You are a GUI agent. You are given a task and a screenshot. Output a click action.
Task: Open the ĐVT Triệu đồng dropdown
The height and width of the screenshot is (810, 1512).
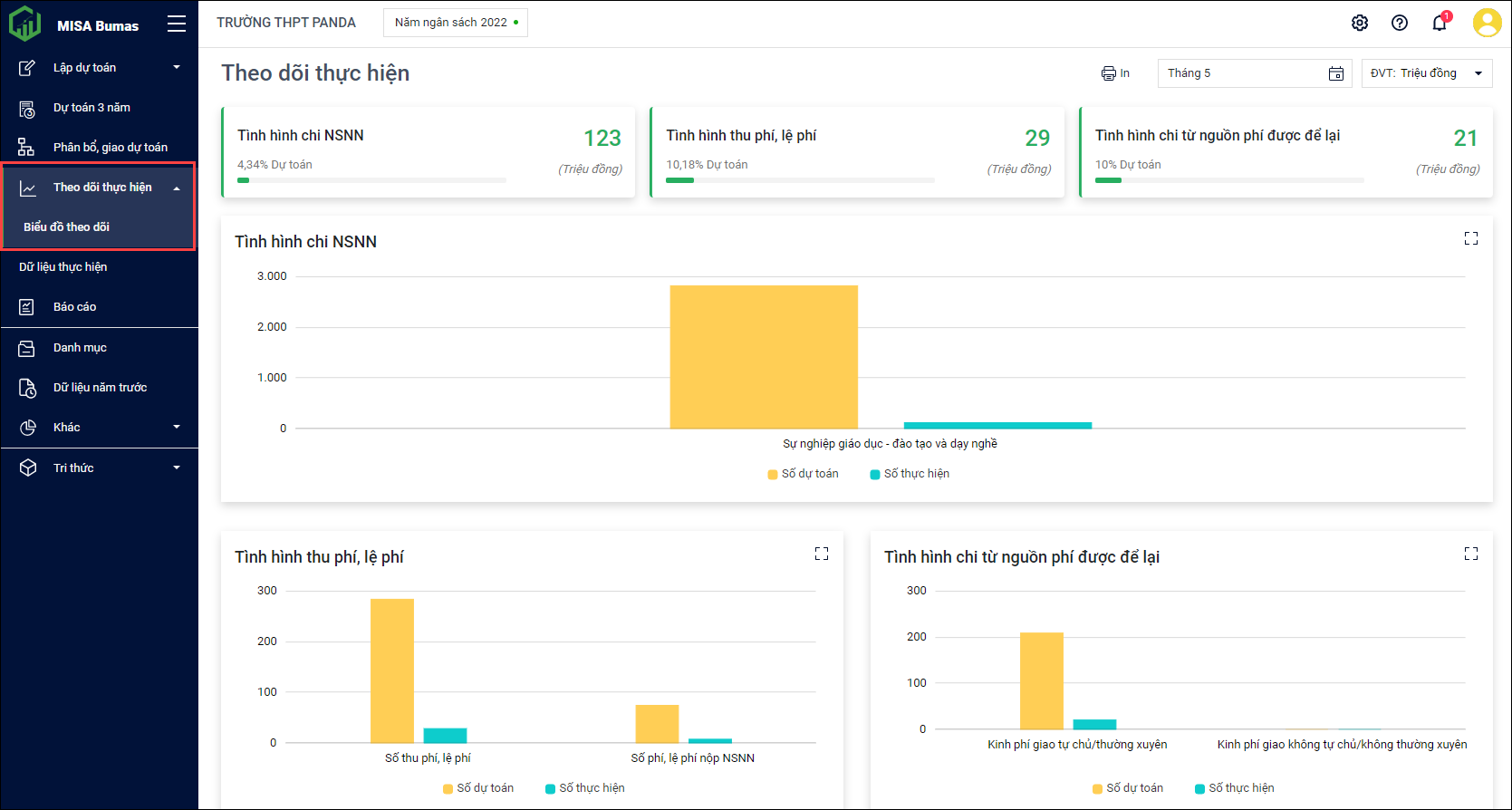(1426, 73)
